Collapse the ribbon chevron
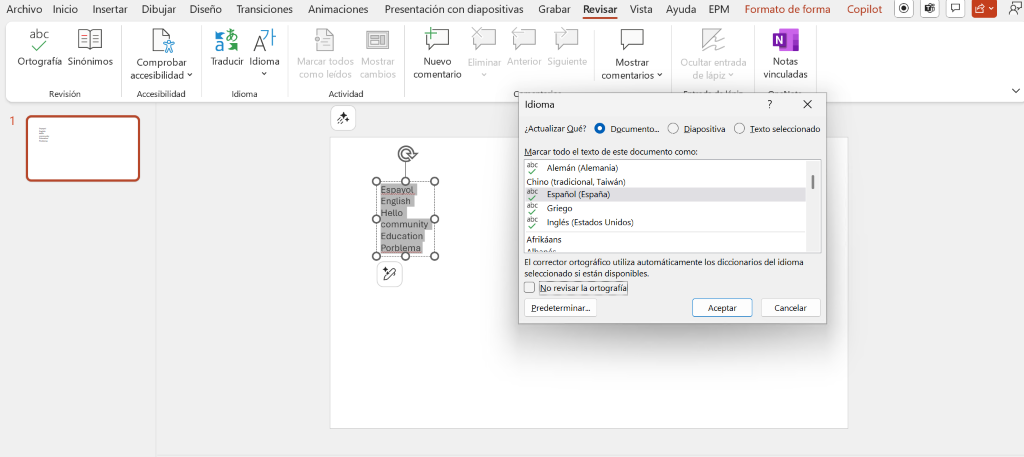Screen dimensions: 1024x457 (x=1016, y=90)
